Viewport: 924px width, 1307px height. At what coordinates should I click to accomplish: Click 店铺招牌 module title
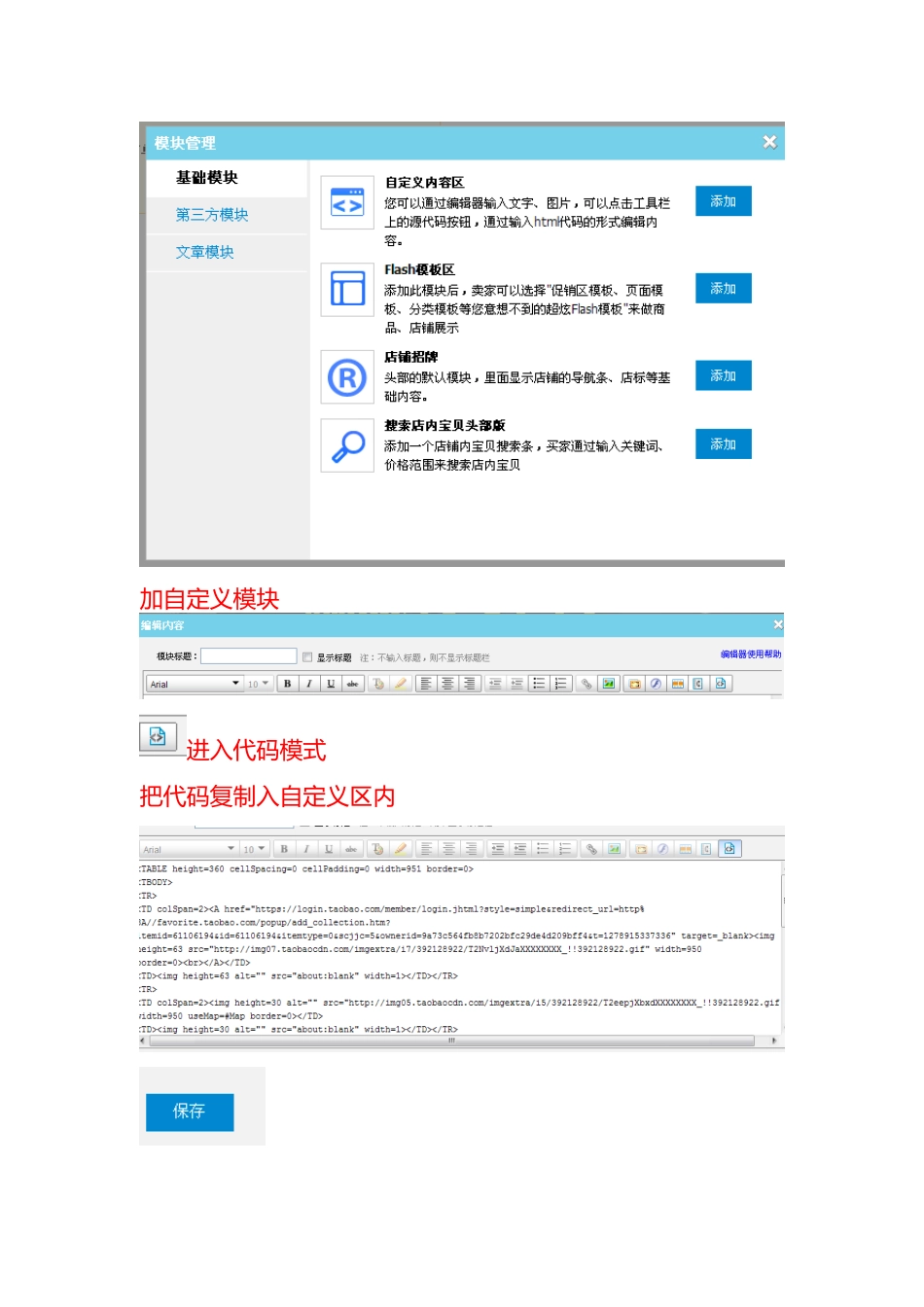click(410, 357)
